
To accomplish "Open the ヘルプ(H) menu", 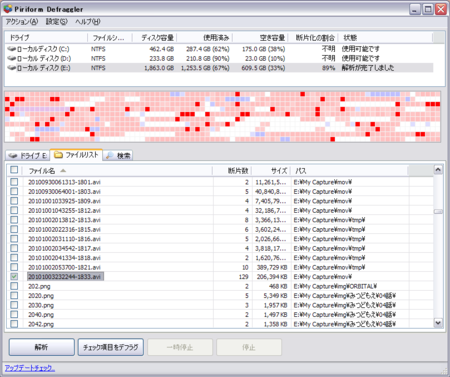I will [87, 22].
